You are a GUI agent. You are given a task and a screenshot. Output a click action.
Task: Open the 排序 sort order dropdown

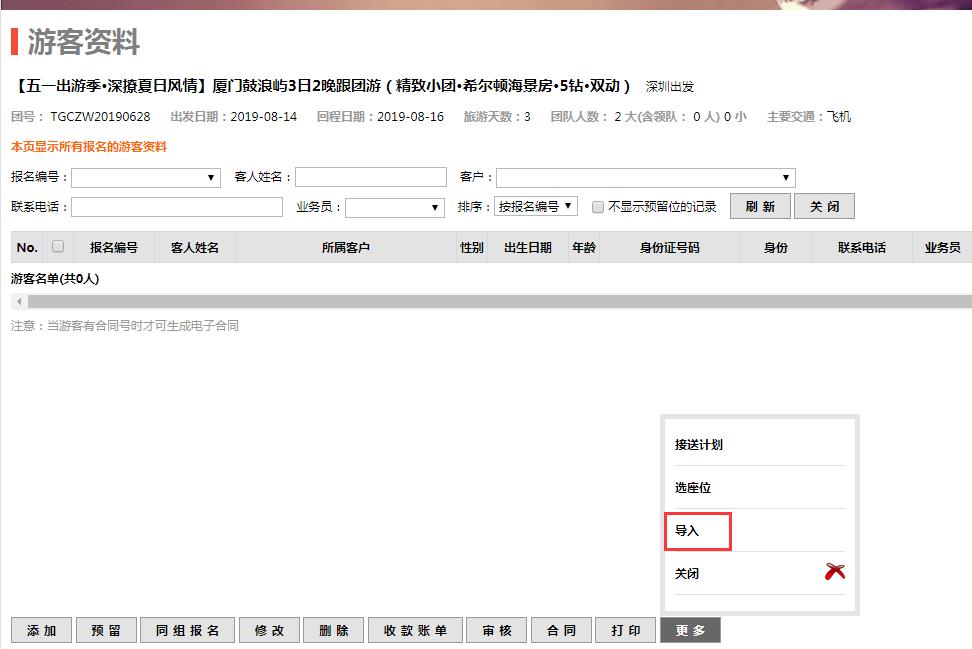pyautogui.click(x=537, y=207)
